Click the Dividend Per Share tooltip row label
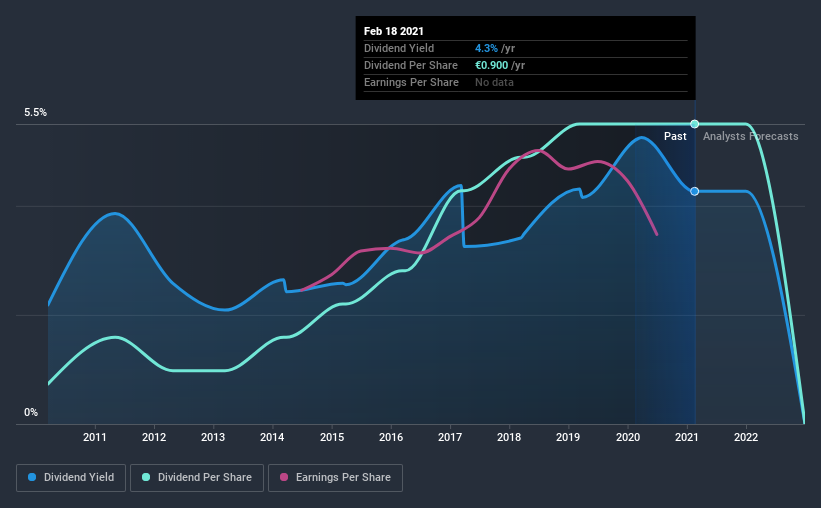The width and height of the screenshot is (821, 508). pos(411,65)
